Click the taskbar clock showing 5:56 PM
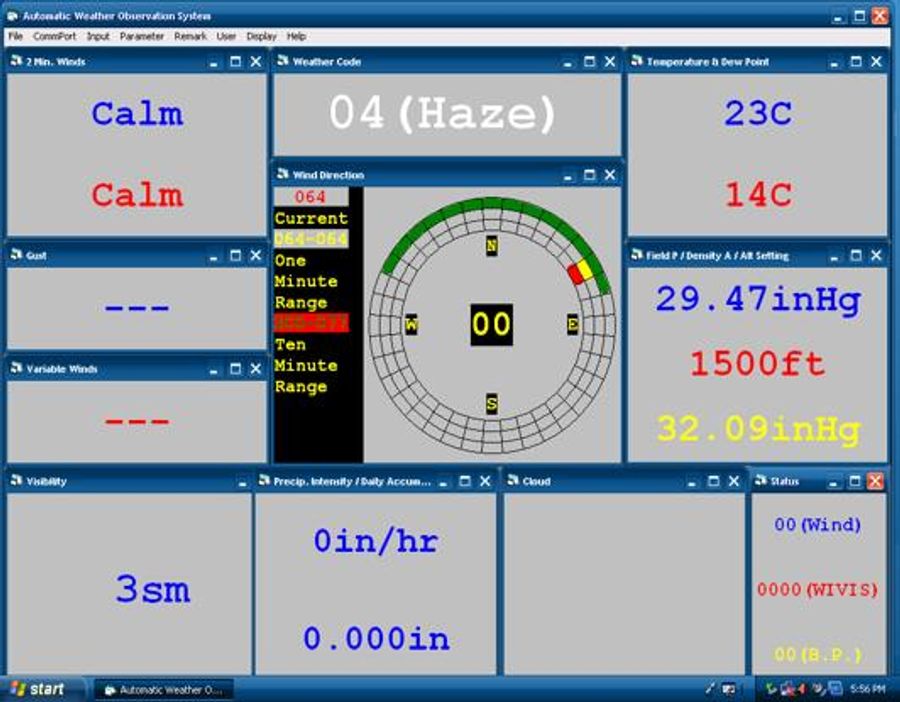 [x=867, y=689]
